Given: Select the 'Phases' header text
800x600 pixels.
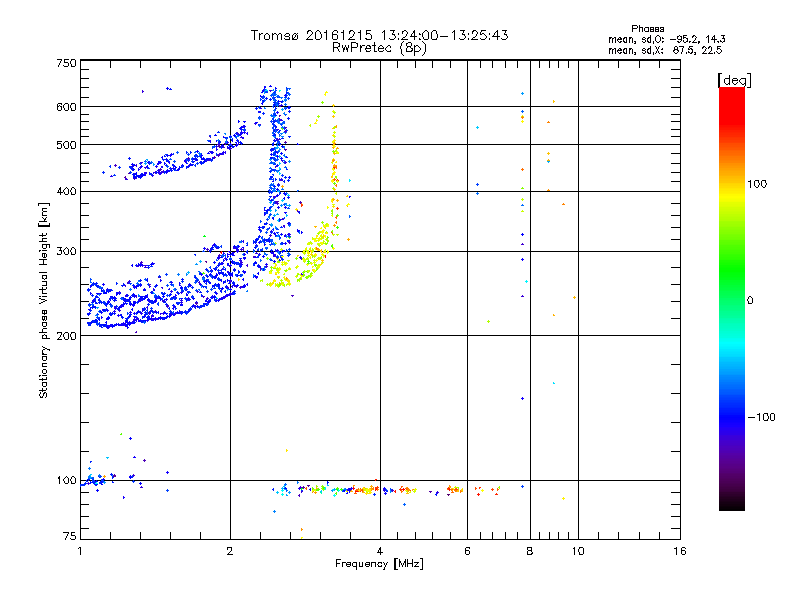Looking at the screenshot, I should coord(647,29).
